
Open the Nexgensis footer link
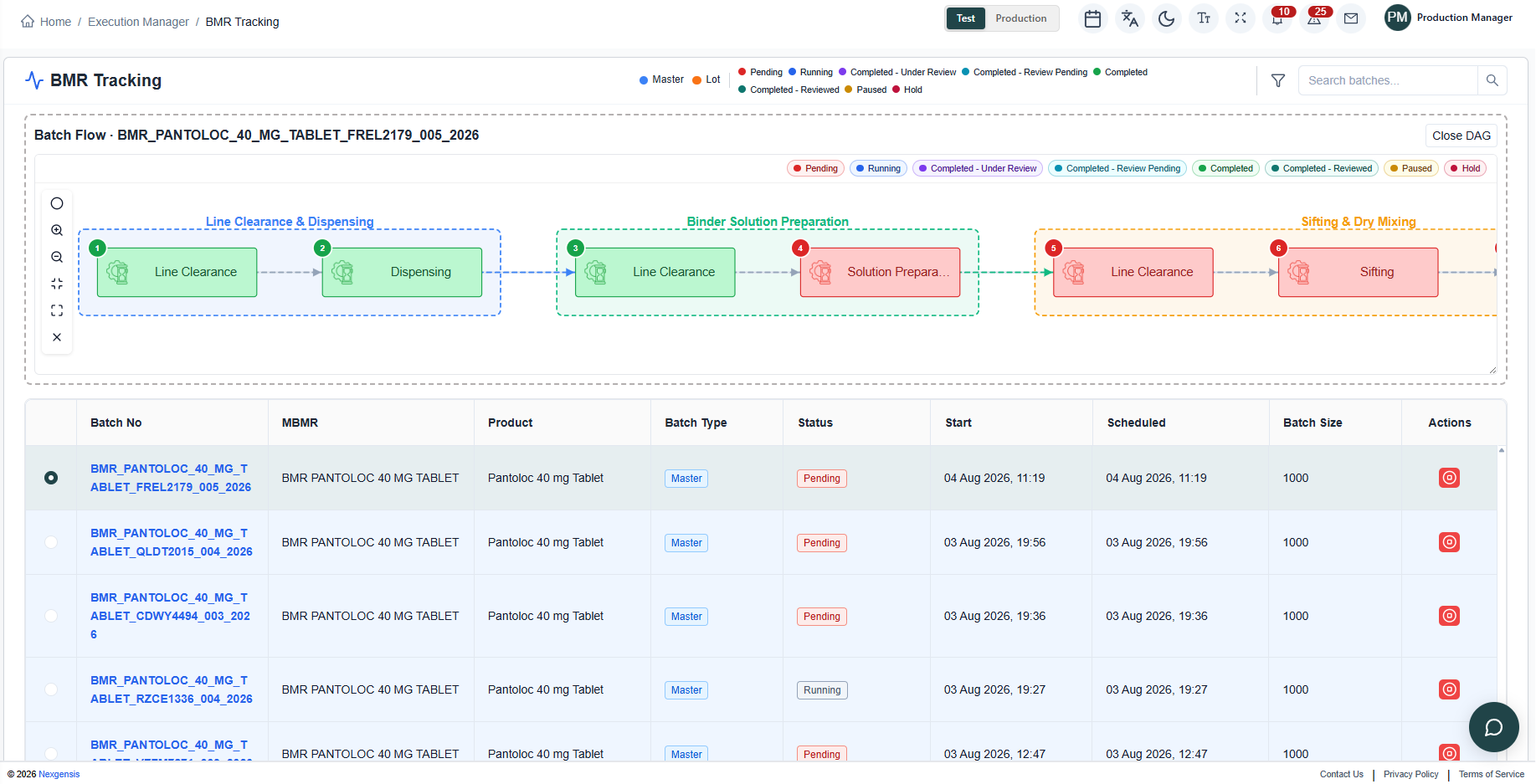(59, 774)
